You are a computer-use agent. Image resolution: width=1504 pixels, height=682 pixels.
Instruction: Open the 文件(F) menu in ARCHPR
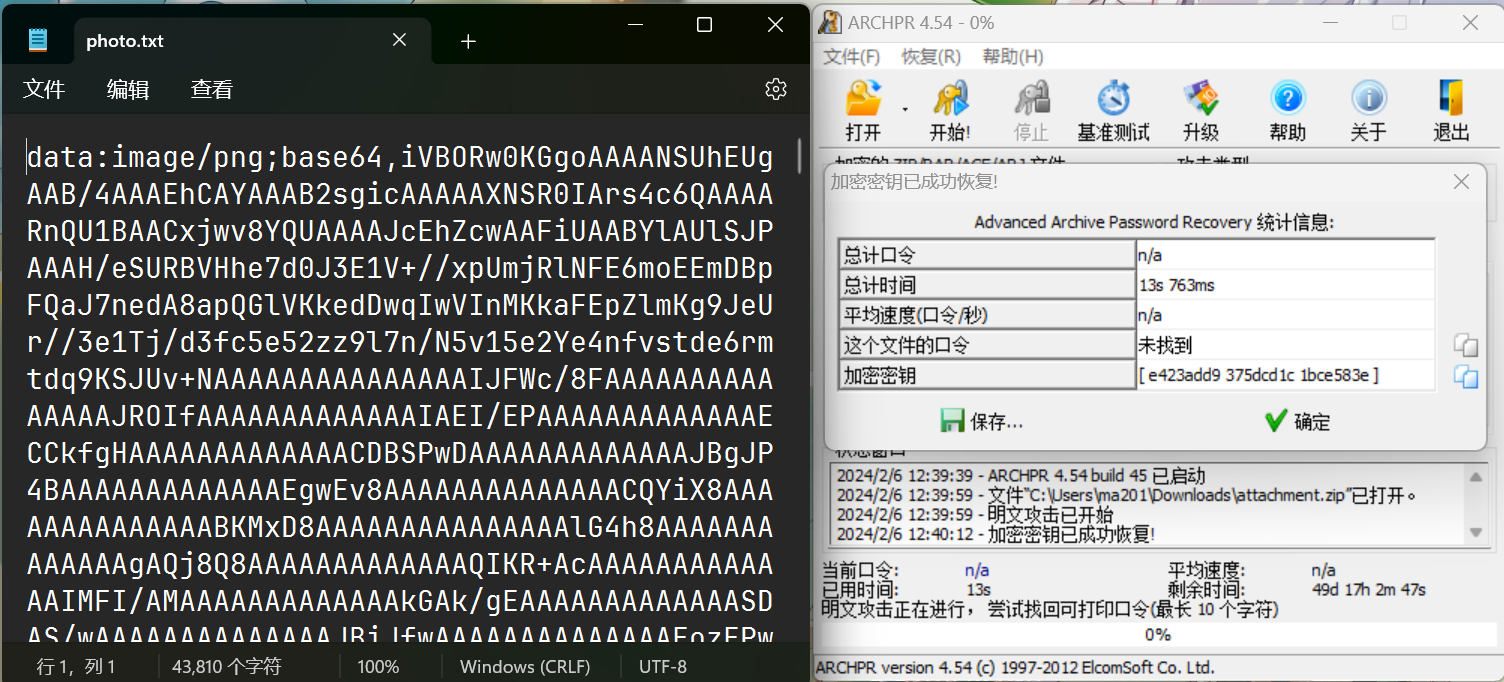[x=851, y=57]
